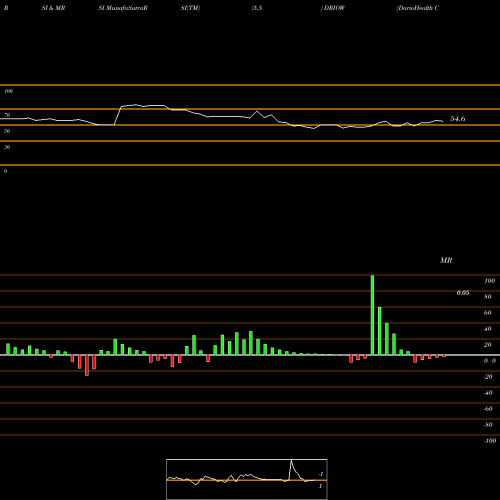Click the current RSI value 54.6
This screenshot has width=500, height=500.
(457, 119)
